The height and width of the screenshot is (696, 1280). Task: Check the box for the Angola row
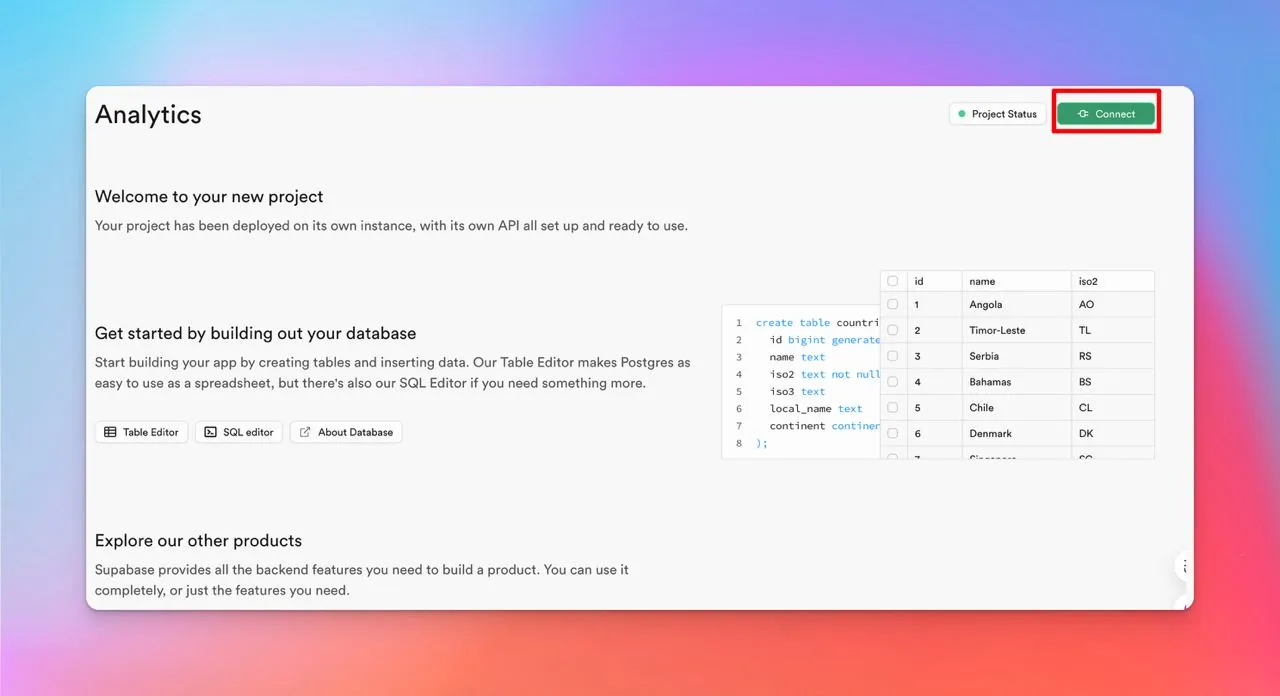pyautogui.click(x=893, y=304)
